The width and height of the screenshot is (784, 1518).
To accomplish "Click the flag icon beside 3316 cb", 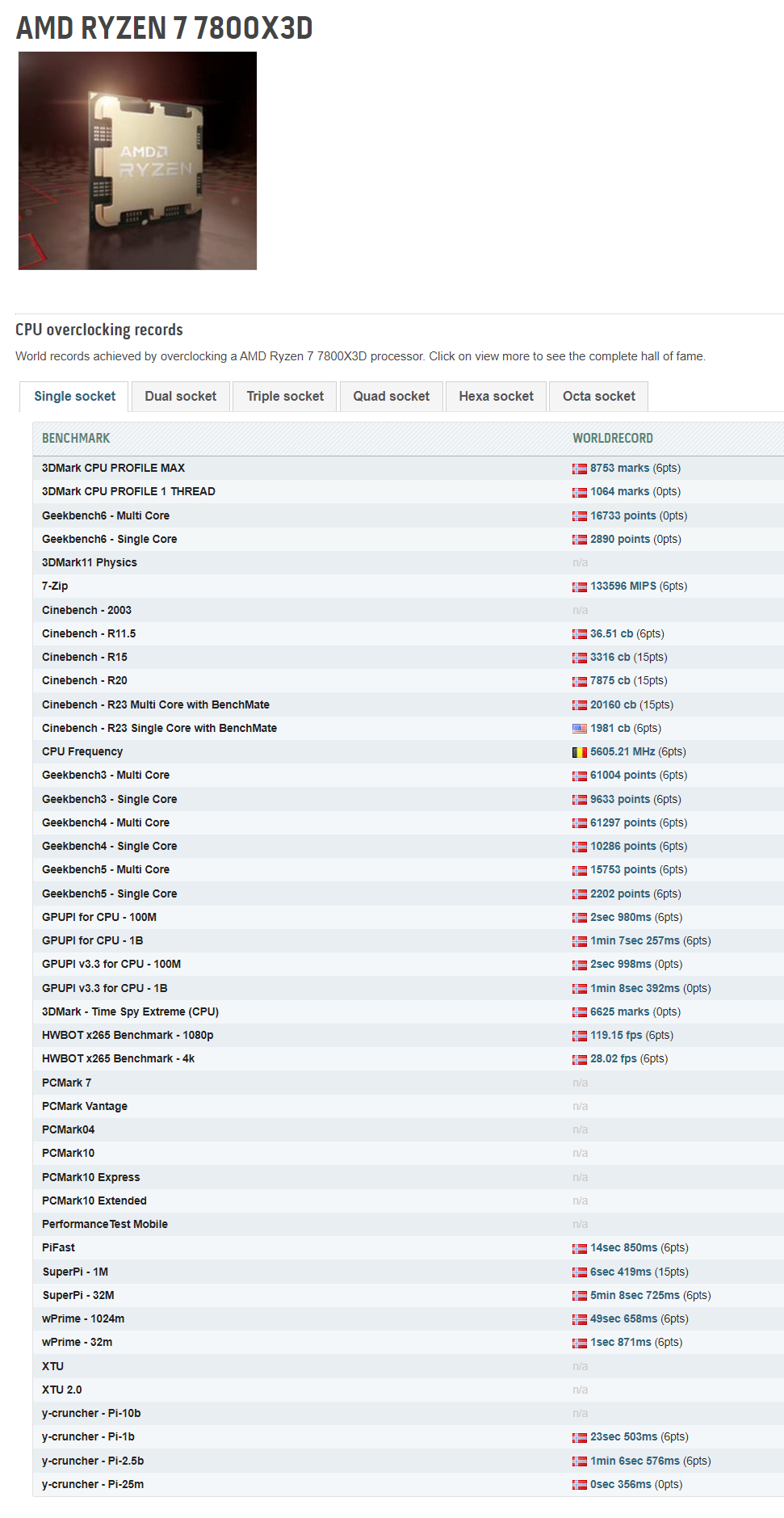I will coord(580,658).
